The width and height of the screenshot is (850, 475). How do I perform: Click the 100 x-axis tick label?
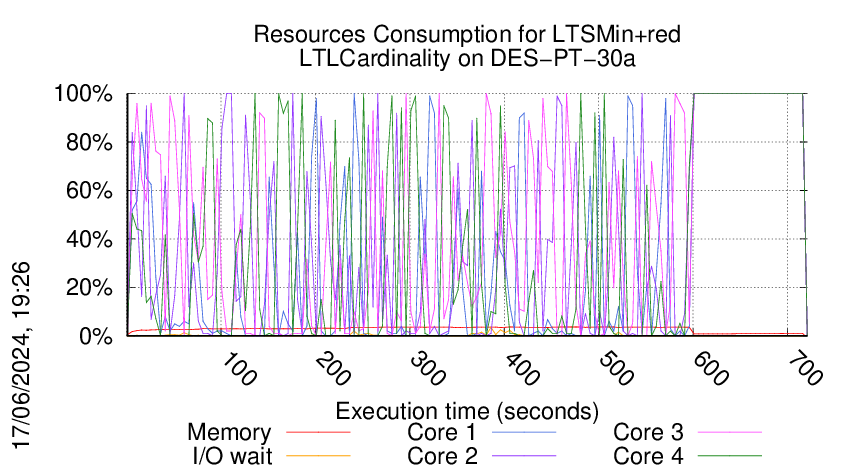click(239, 369)
